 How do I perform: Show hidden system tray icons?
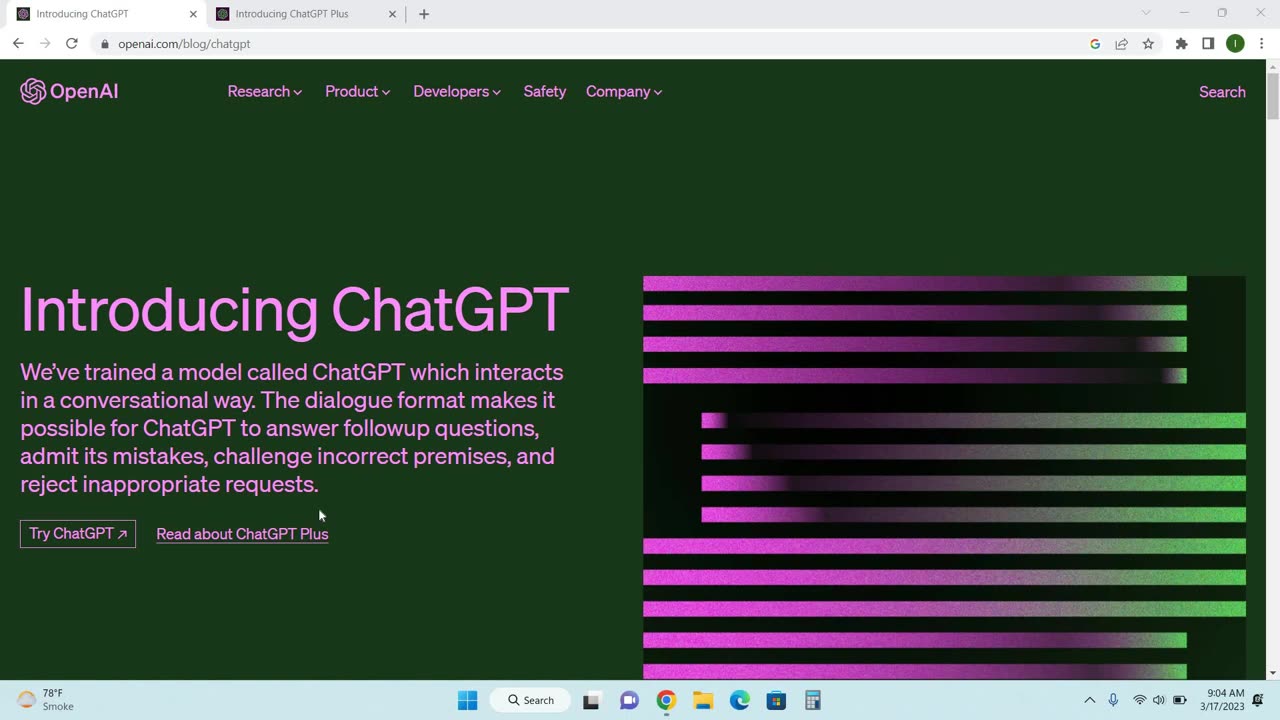(x=1090, y=700)
